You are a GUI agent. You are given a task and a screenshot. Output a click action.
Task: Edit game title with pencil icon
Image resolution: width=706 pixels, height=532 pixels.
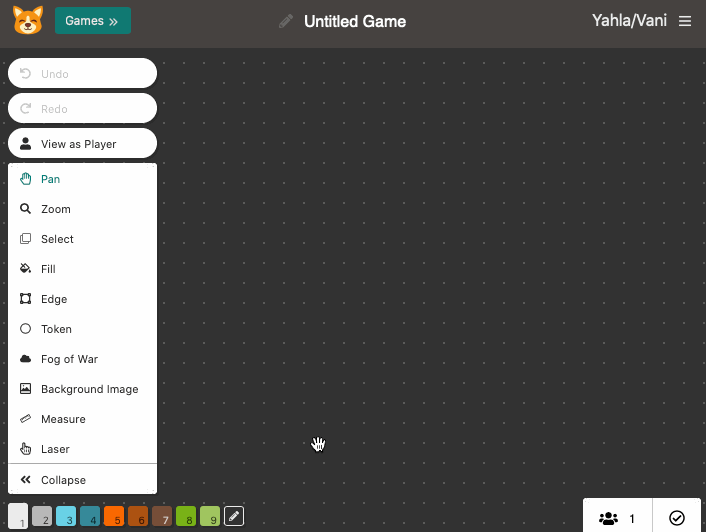pos(286,21)
